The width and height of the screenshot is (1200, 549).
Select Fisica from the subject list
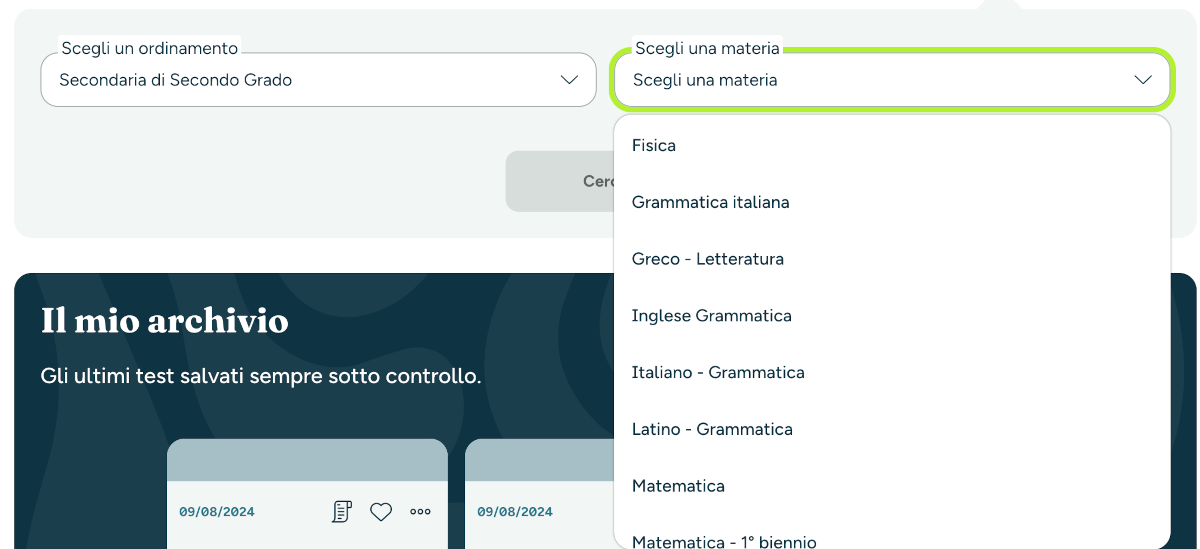[x=891, y=146]
